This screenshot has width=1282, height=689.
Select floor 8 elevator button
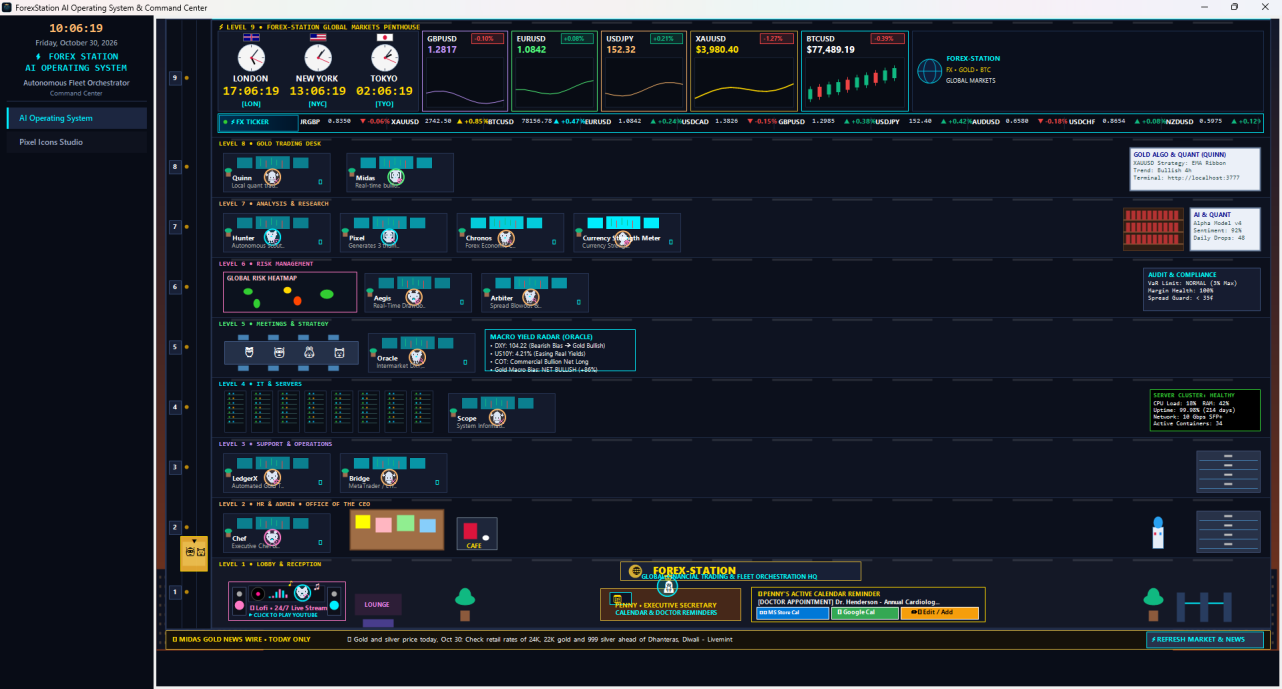pos(175,167)
